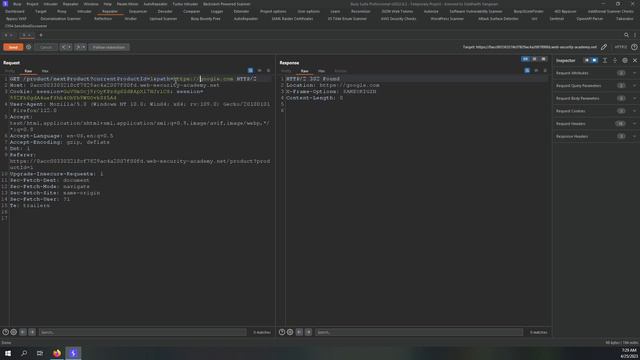Switch to the Proxy tool tab
This screenshot has height=360, width=640.
(x=62, y=11)
